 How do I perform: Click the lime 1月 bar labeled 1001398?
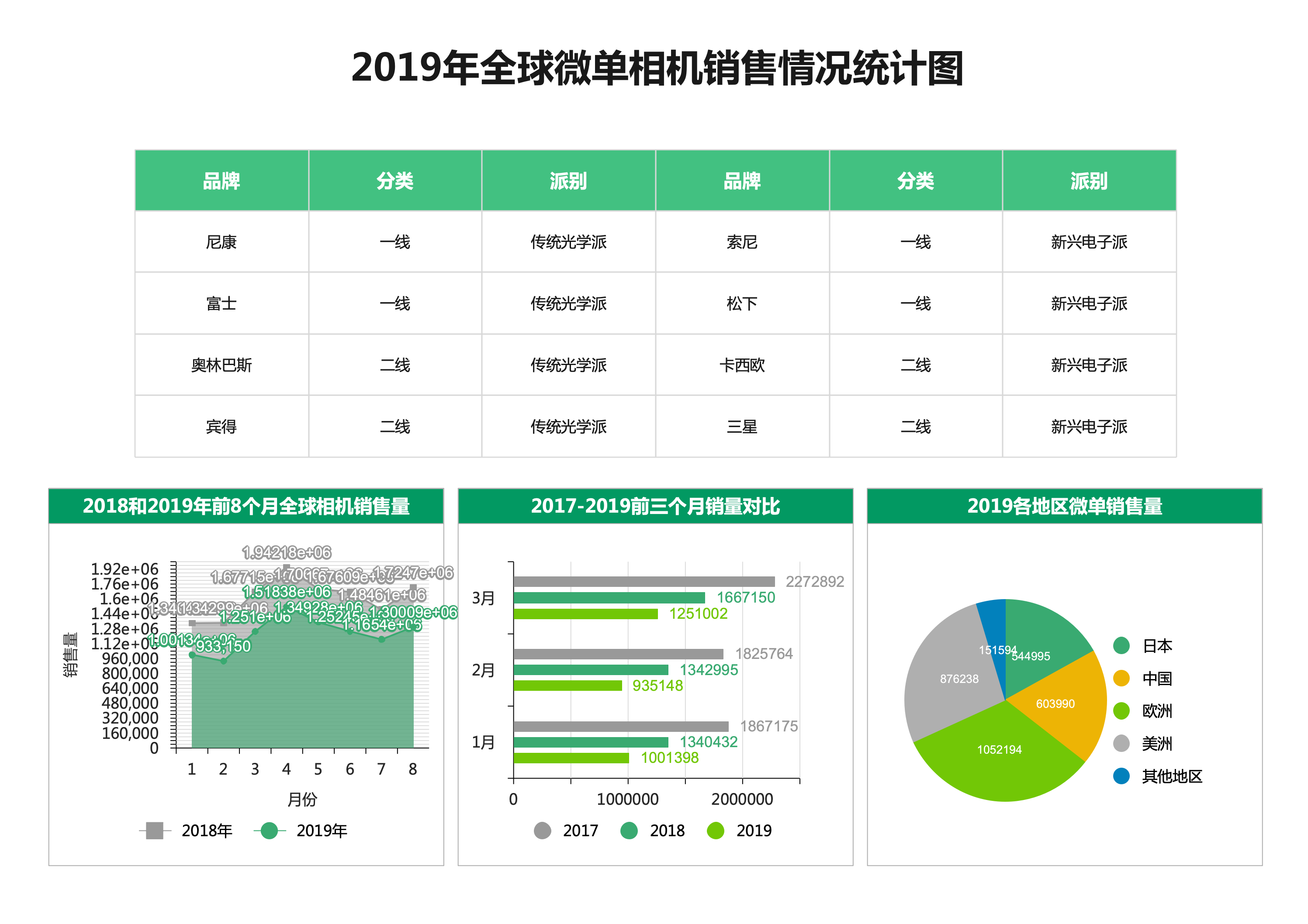point(571,758)
